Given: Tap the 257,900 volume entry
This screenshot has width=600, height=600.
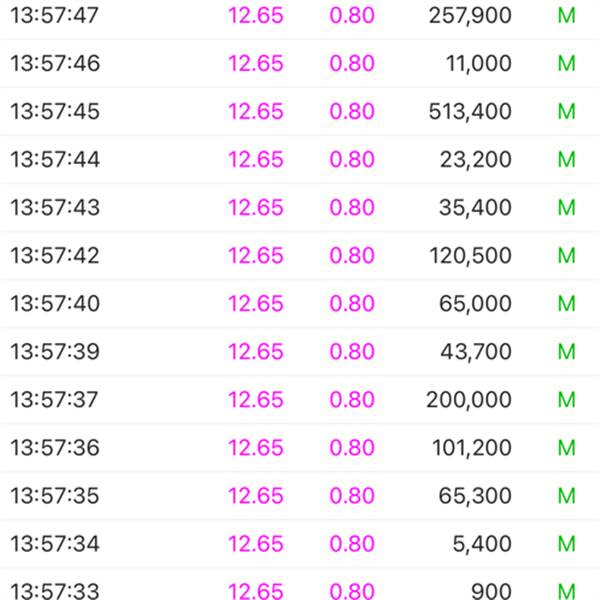Looking at the screenshot, I should 470,16.
